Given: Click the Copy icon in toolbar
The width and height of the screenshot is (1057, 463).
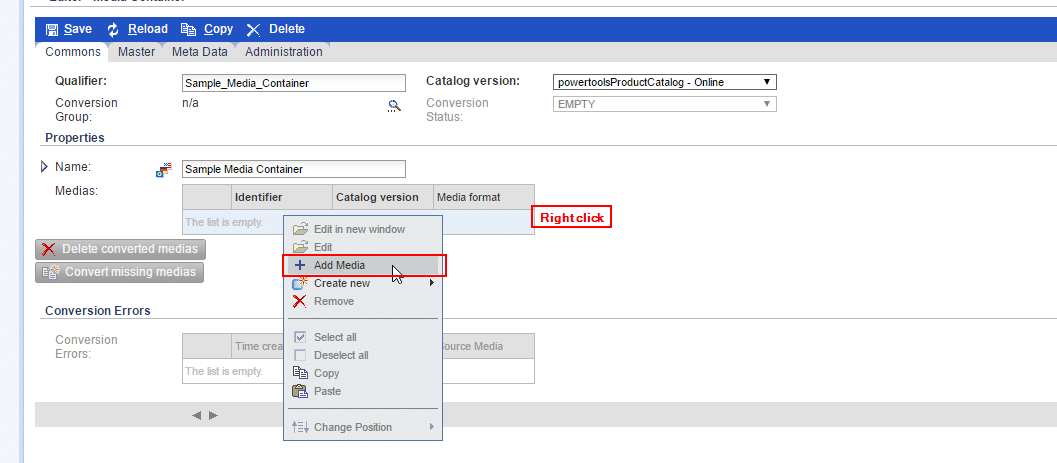Looking at the screenshot, I should tap(188, 30).
